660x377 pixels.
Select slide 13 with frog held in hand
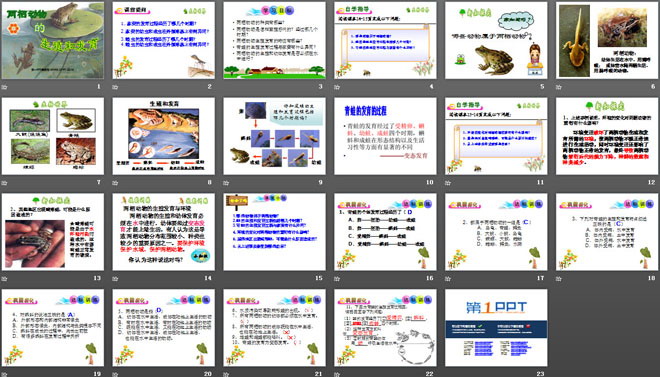click(x=53, y=232)
